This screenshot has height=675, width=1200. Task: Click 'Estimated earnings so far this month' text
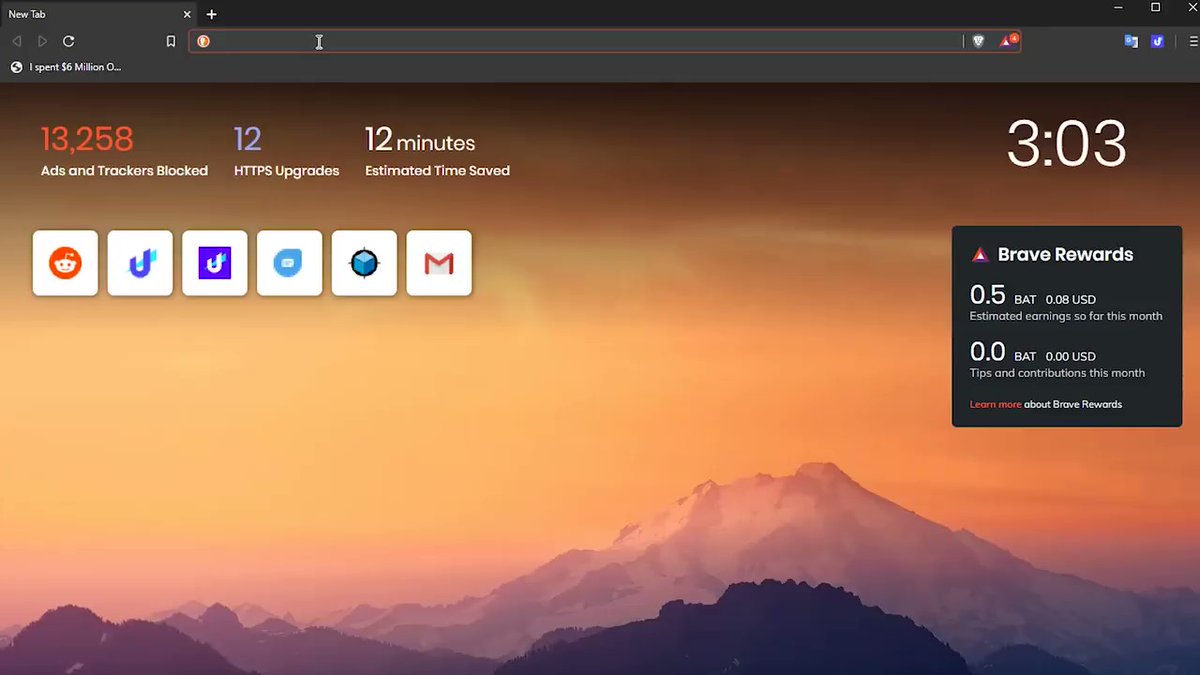point(1066,316)
